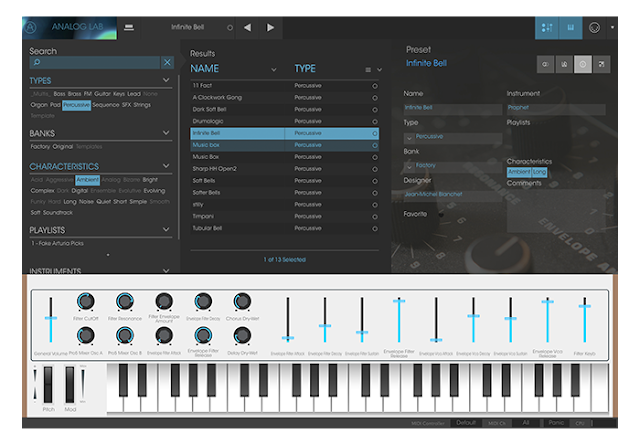
Task: Deselect the Percussive type filter
Action: [x=76, y=105]
